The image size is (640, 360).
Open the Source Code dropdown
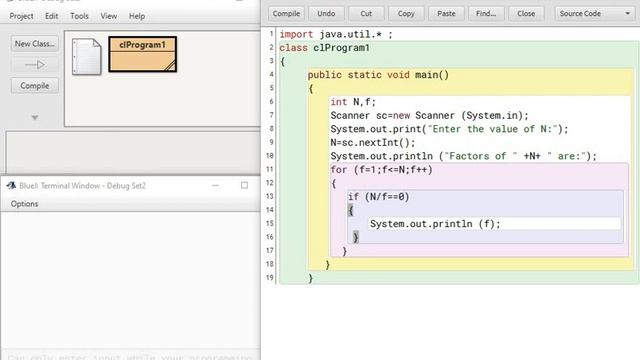click(x=594, y=13)
